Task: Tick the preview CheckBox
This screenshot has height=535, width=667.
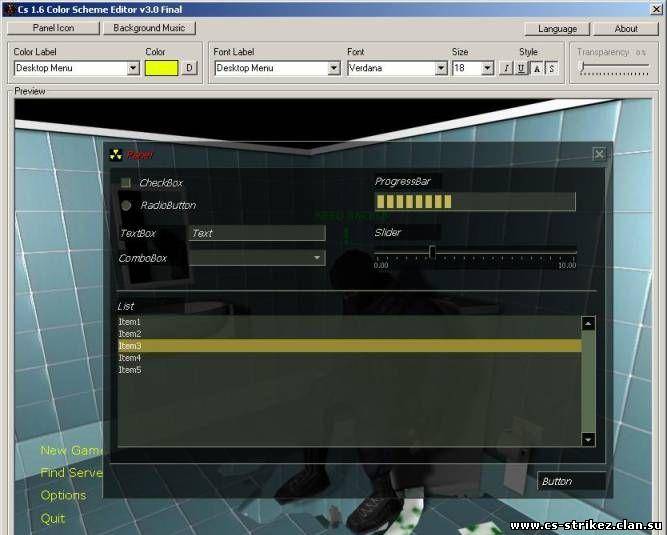Action: pyautogui.click(x=126, y=183)
